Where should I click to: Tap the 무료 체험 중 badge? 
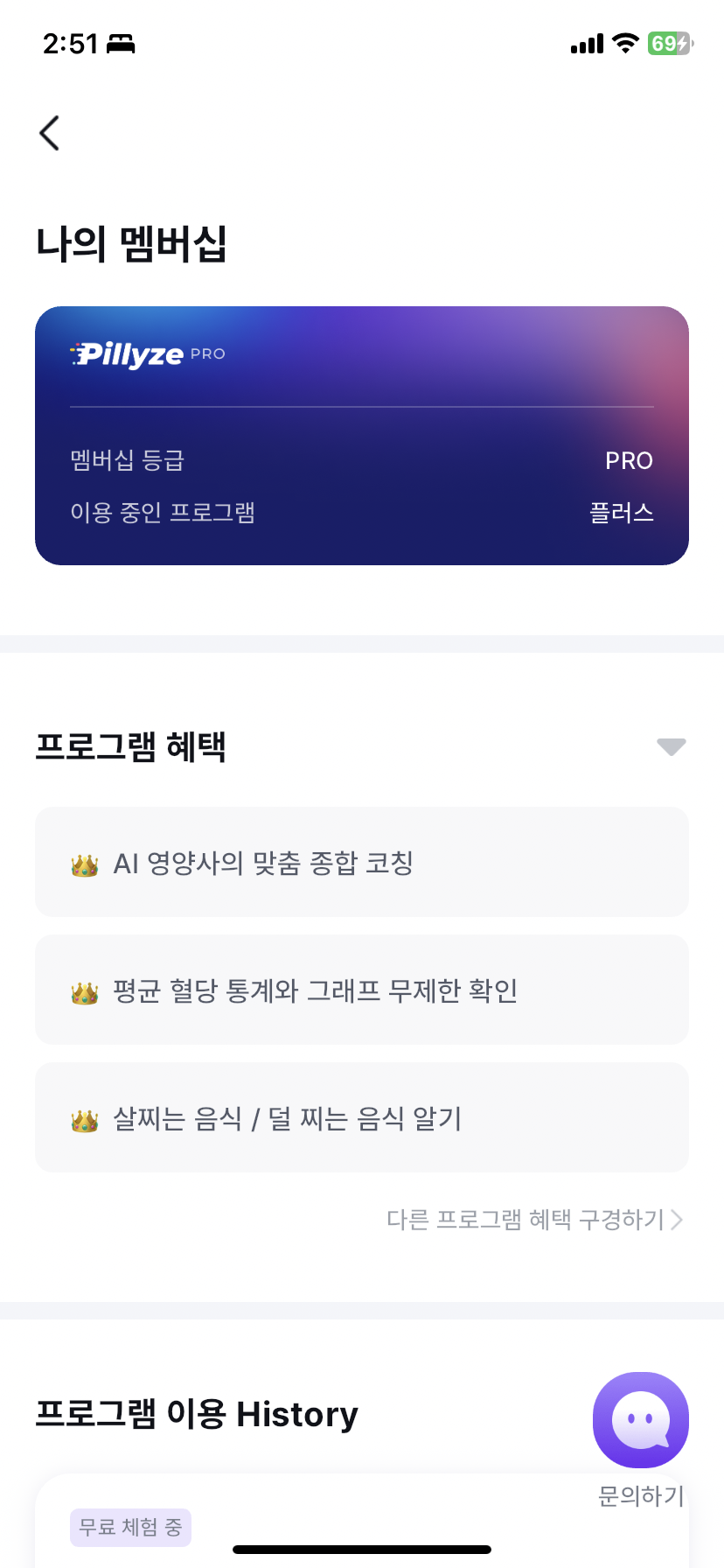click(x=130, y=1528)
